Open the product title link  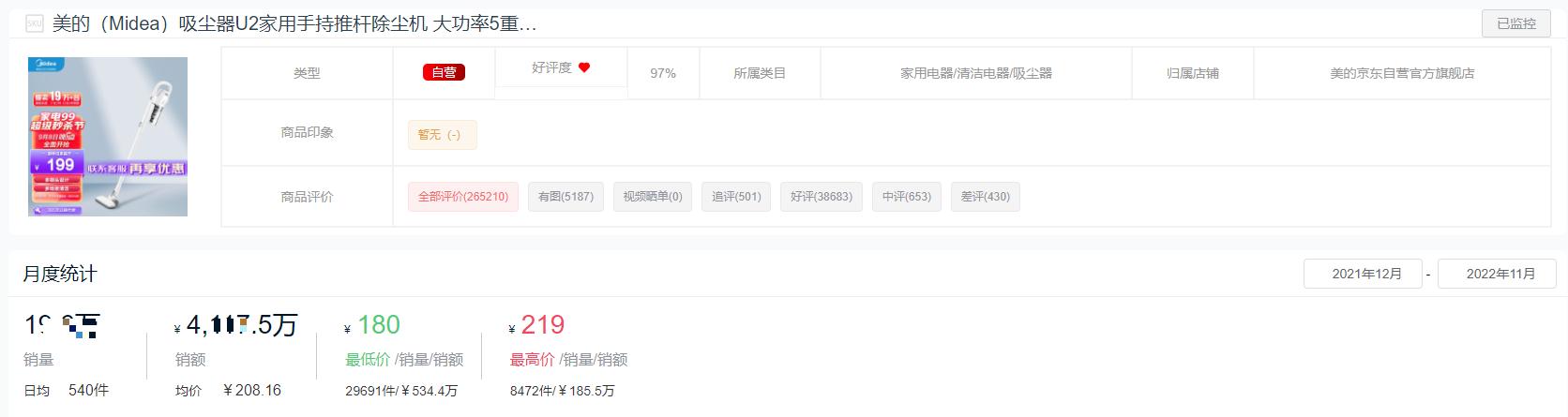pos(294,24)
